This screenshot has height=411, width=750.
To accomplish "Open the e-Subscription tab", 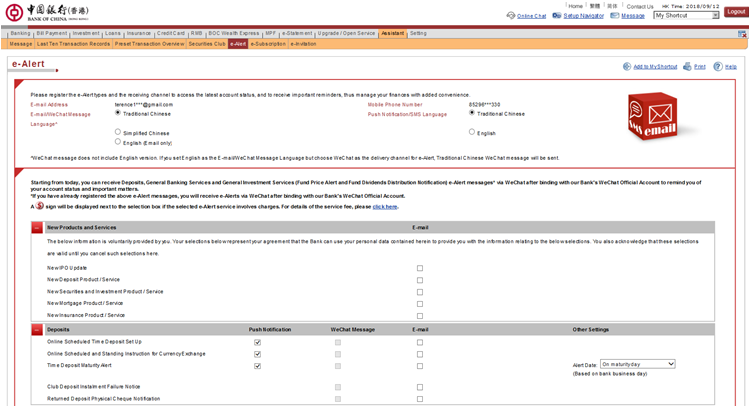I will [x=268, y=44].
